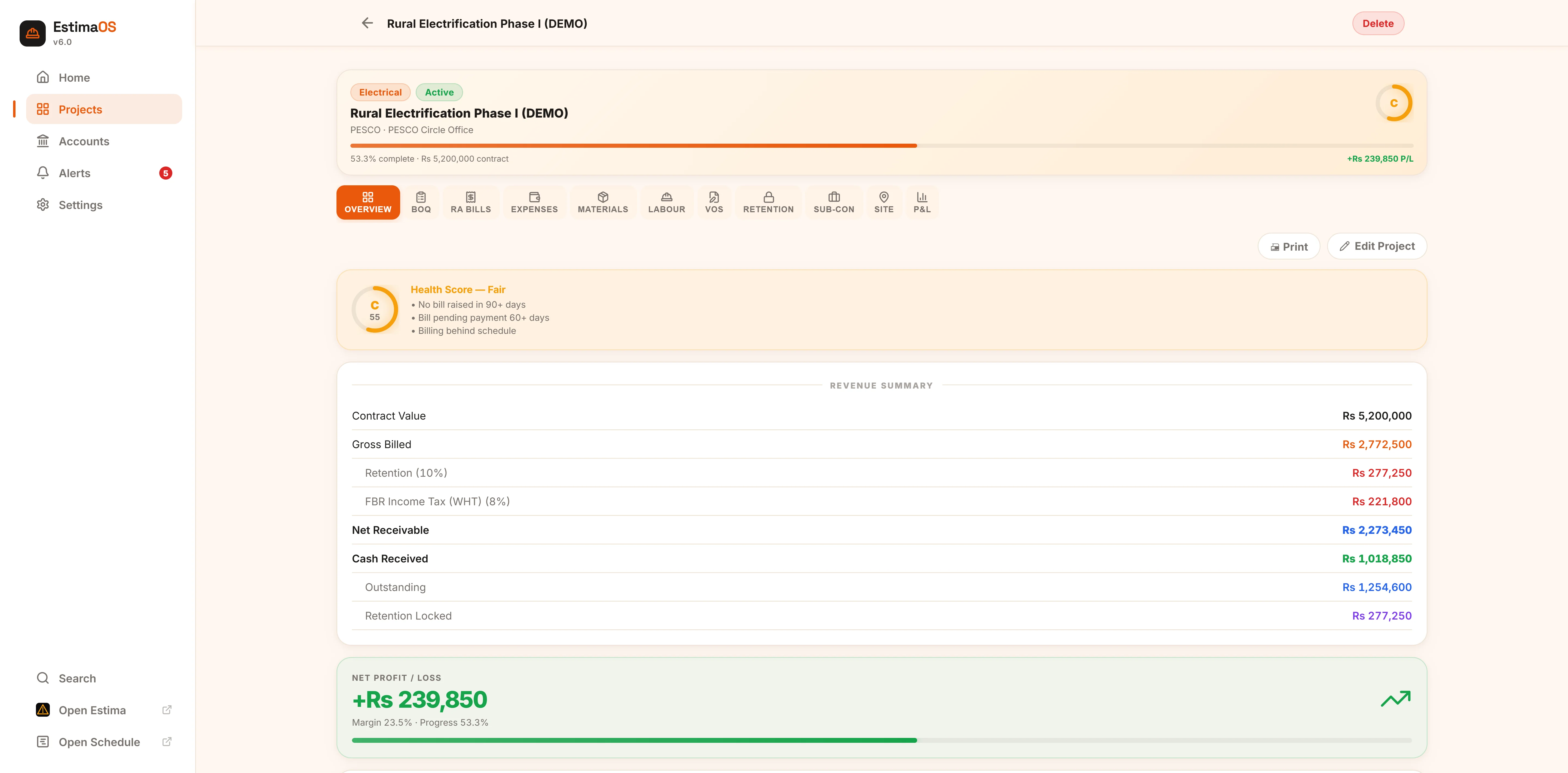
Task: Click the RA Bills receipt icon
Action: [x=470, y=197]
